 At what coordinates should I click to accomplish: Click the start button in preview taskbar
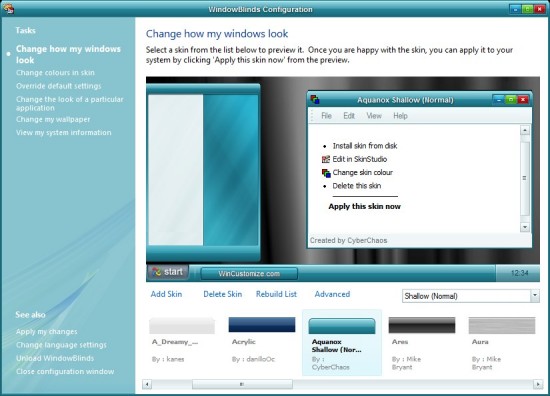click(x=168, y=272)
